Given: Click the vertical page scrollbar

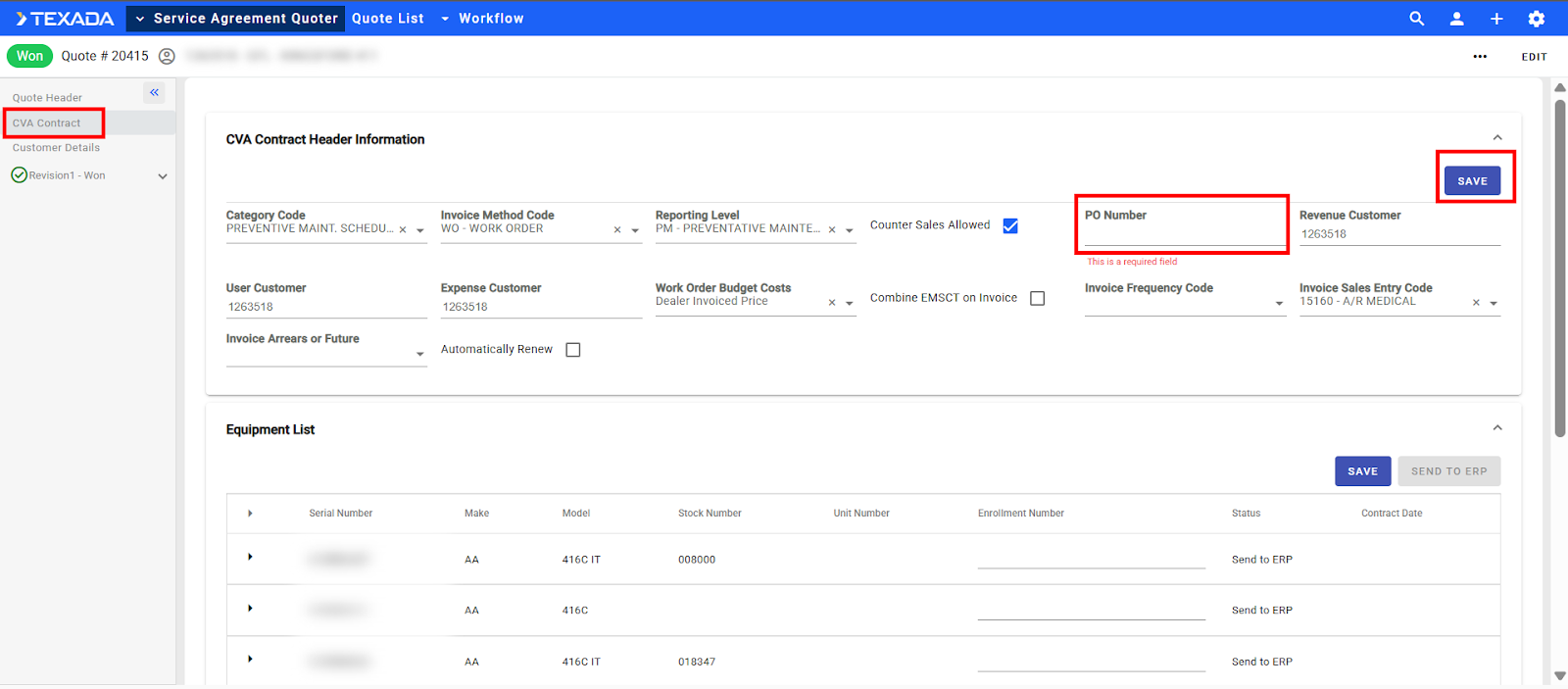Looking at the screenshot, I should click(x=1559, y=265).
